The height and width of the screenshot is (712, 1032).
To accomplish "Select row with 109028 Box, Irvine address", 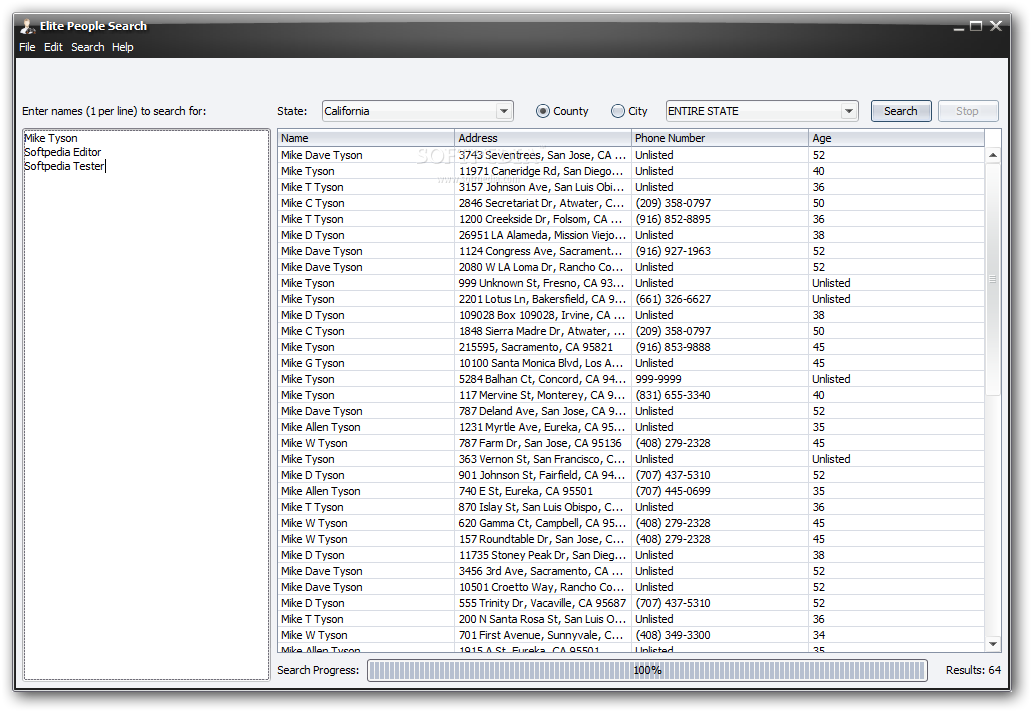I will pos(631,315).
